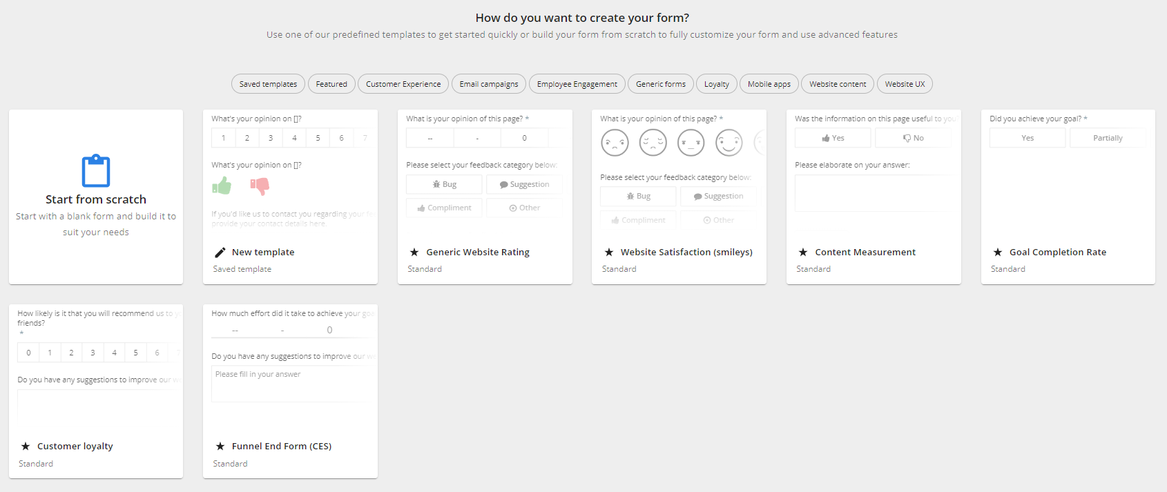Viewport: 1167px width, 492px height.
Task: Choose Yes in Content Measurement preview
Action: coord(833,138)
